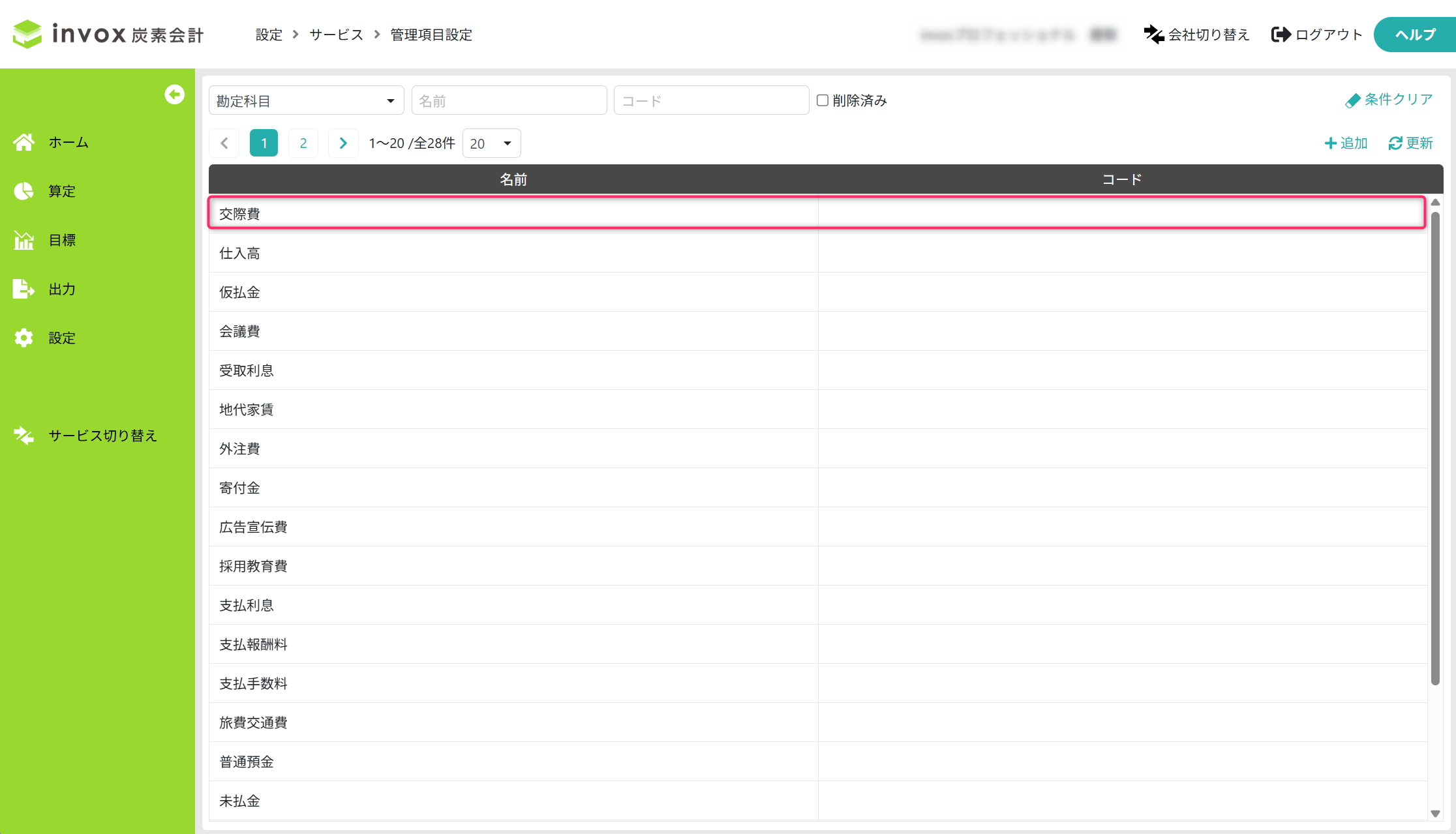Open the 20 per-page dropdown
Screen dimensions: 1456x834
[491, 143]
